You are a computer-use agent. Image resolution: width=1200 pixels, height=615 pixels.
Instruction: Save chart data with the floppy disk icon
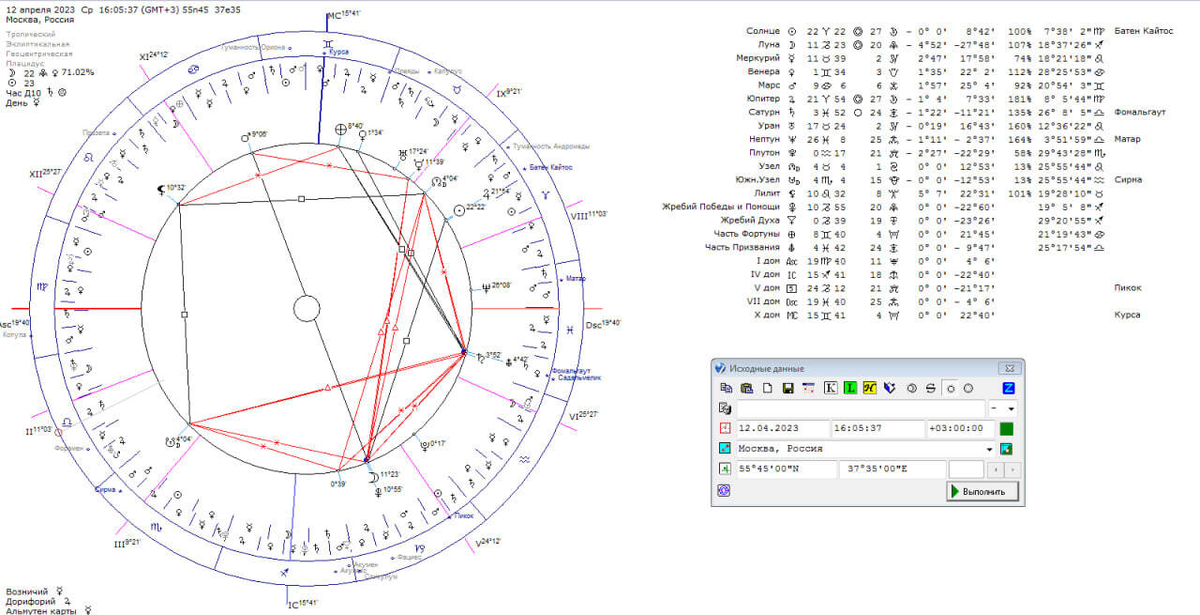788,388
